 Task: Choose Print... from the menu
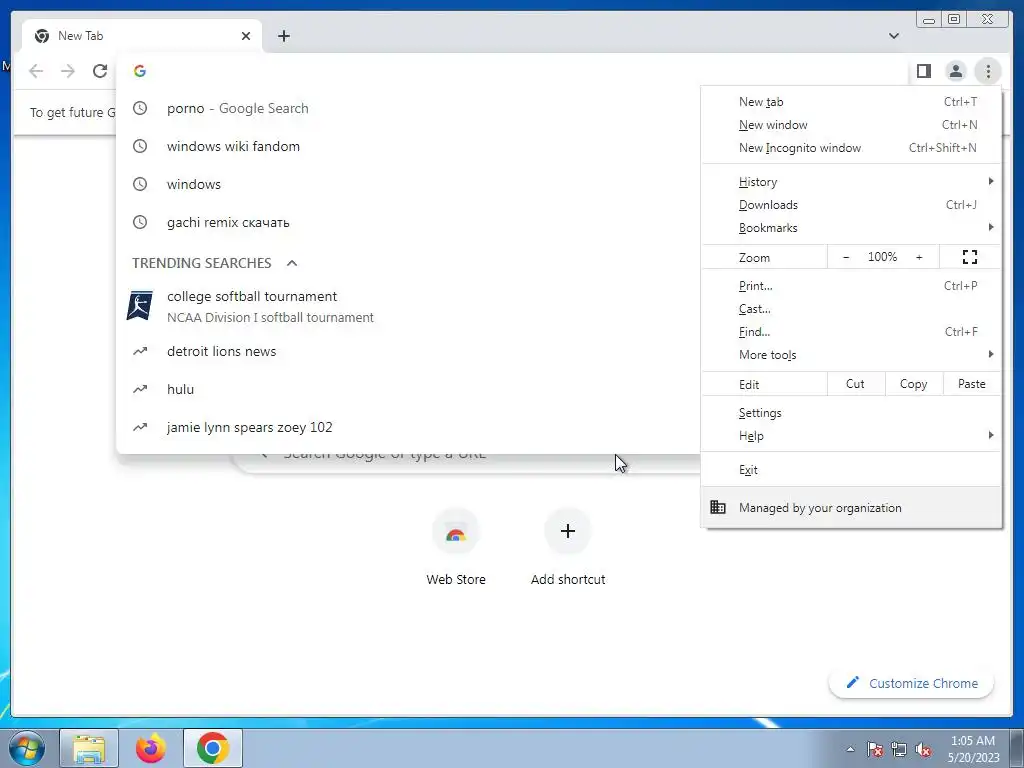(852, 286)
